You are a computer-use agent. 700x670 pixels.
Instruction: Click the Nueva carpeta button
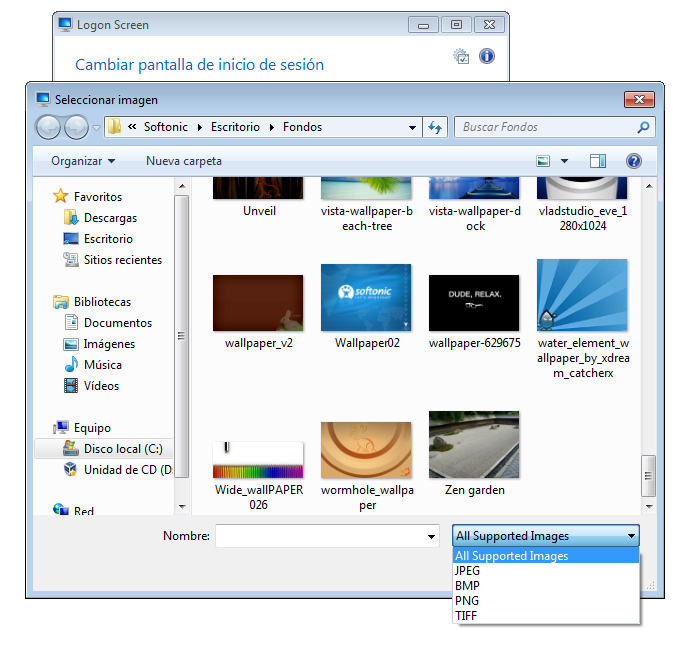[x=184, y=161]
